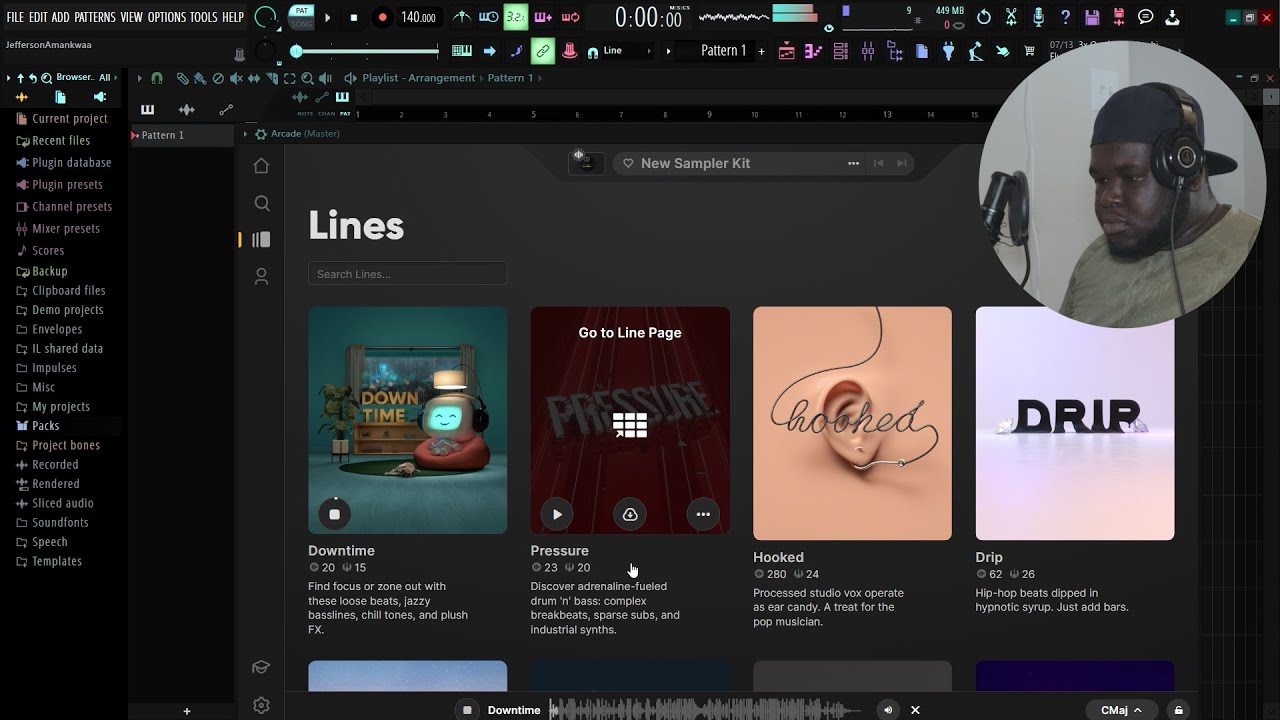Toggle the metronome

(x=461, y=17)
